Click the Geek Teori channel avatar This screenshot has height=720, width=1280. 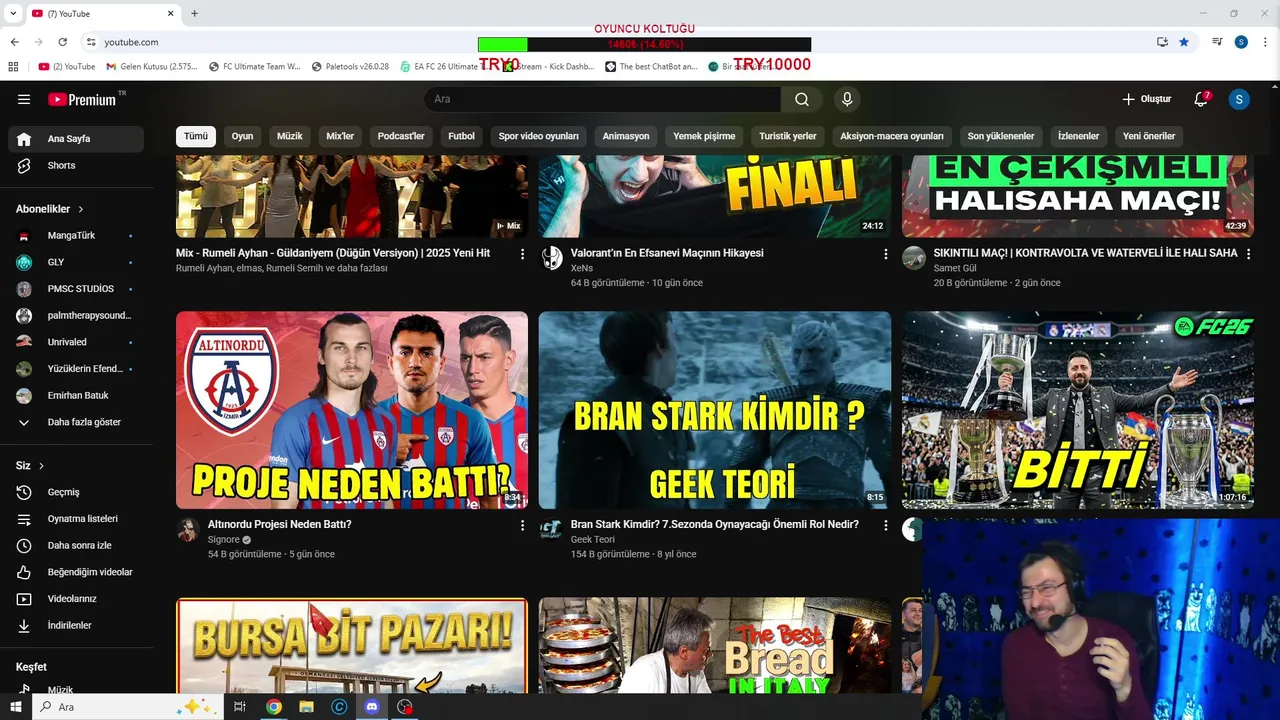pos(551,530)
